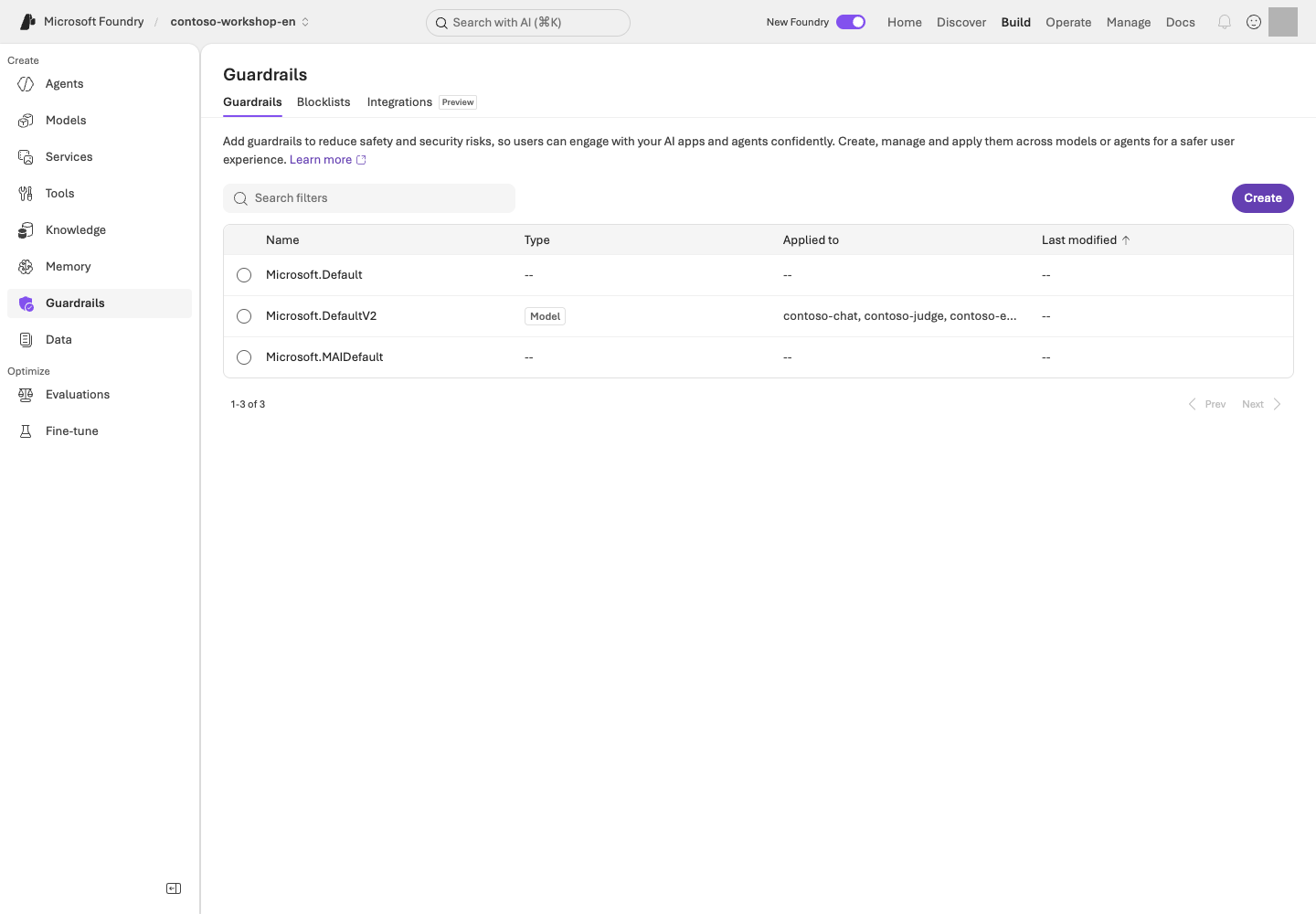Open the Fine-tune flask icon
Viewport: 1316px width, 914px height.
[26, 431]
